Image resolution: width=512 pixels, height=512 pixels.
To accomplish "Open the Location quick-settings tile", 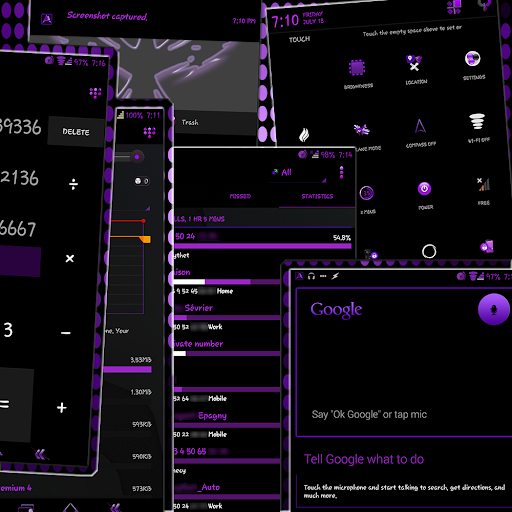I will coord(414,63).
